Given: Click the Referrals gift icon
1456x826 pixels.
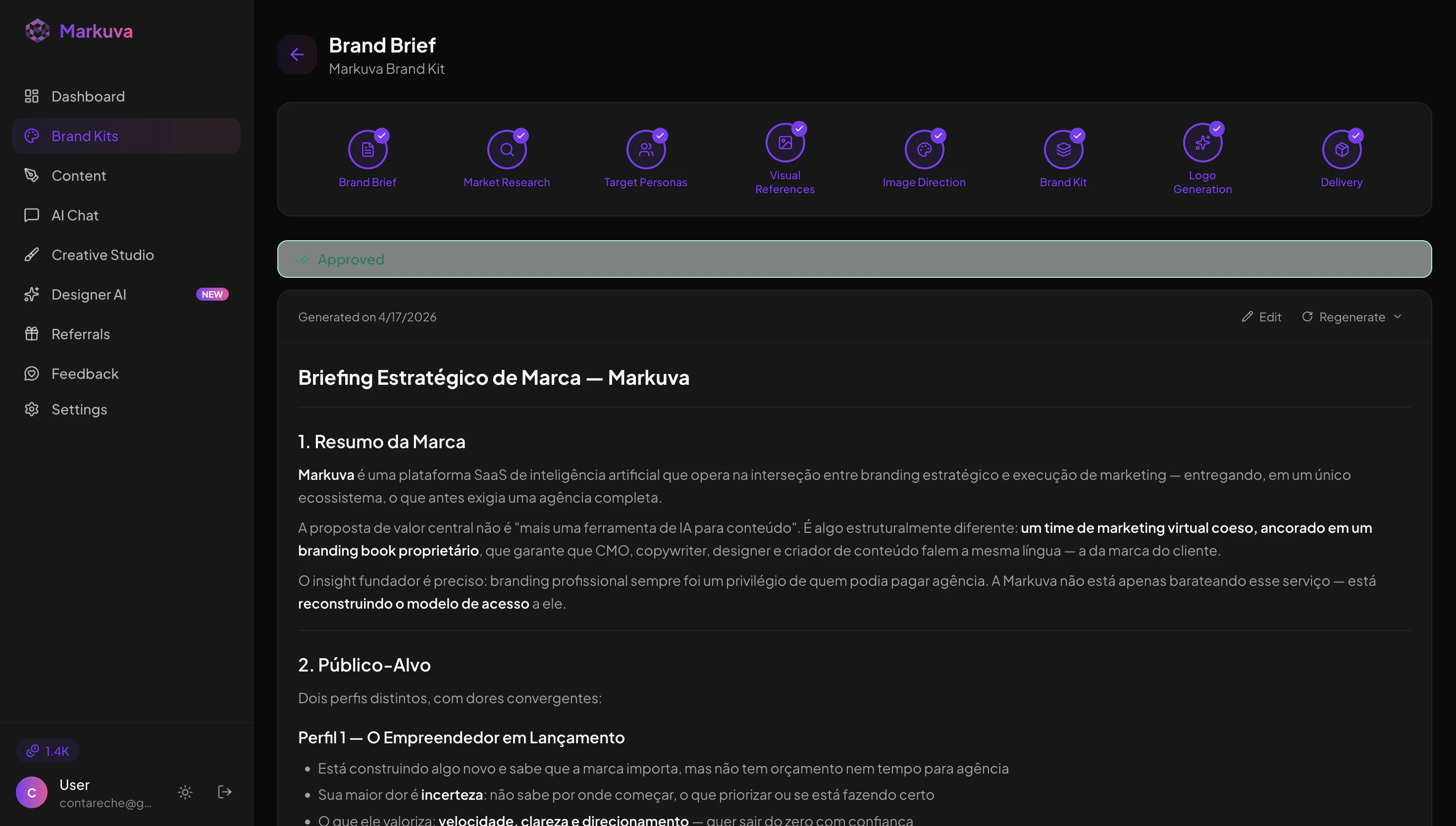Looking at the screenshot, I should 32,334.
